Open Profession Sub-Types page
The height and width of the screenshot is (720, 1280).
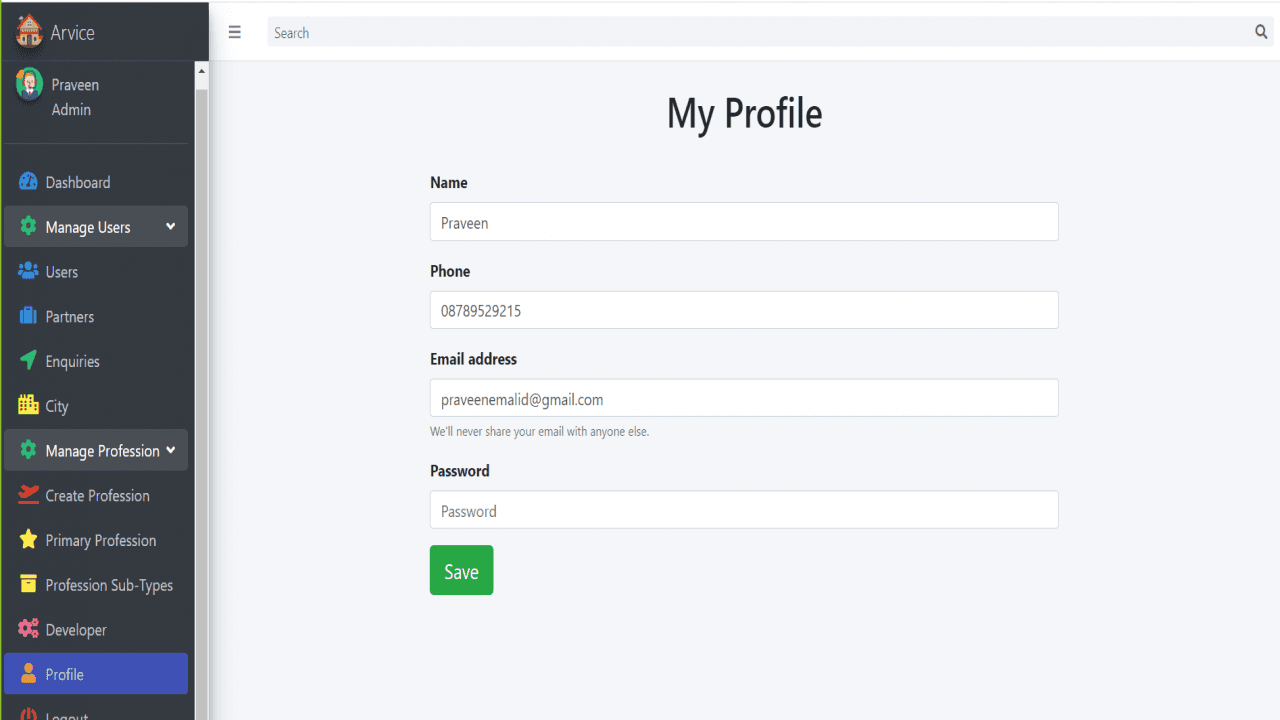pos(96,585)
